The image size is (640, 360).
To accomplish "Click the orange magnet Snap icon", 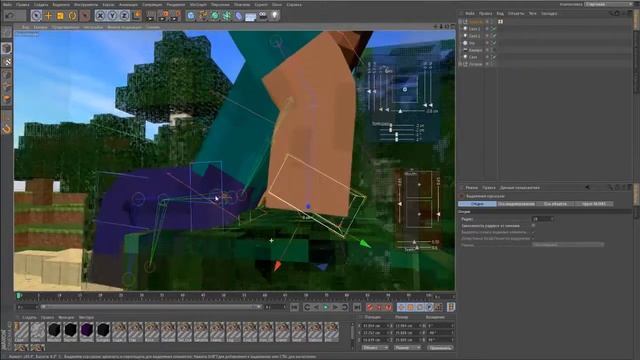I will [x=7, y=129].
